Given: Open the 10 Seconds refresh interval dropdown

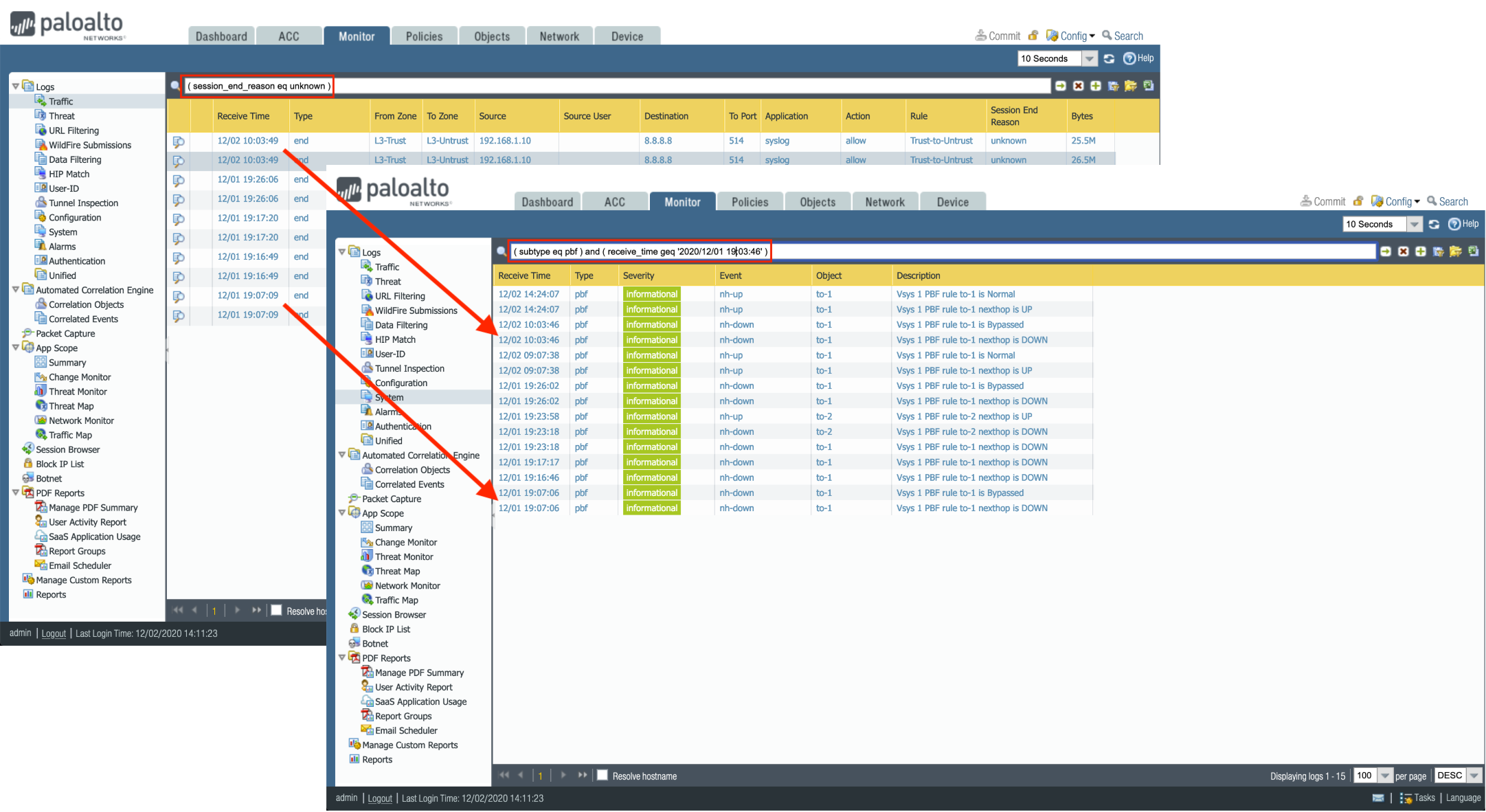Looking at the screenshot, I should pos(1415,224).
